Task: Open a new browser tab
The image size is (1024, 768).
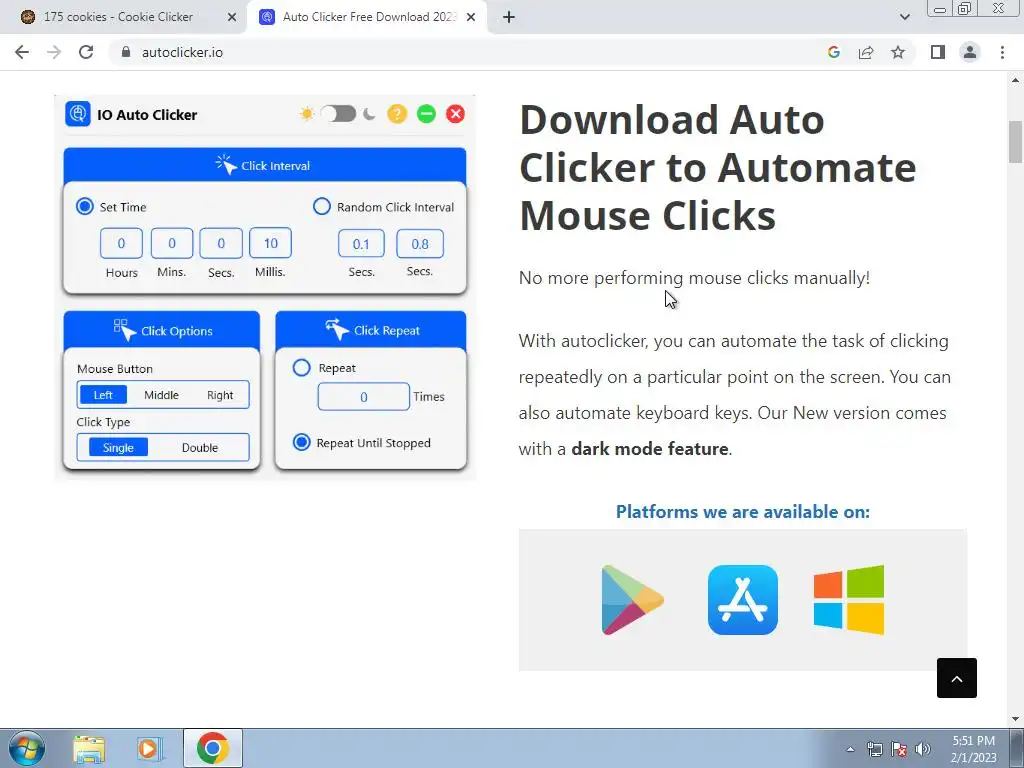Action: tap(509, 17)
